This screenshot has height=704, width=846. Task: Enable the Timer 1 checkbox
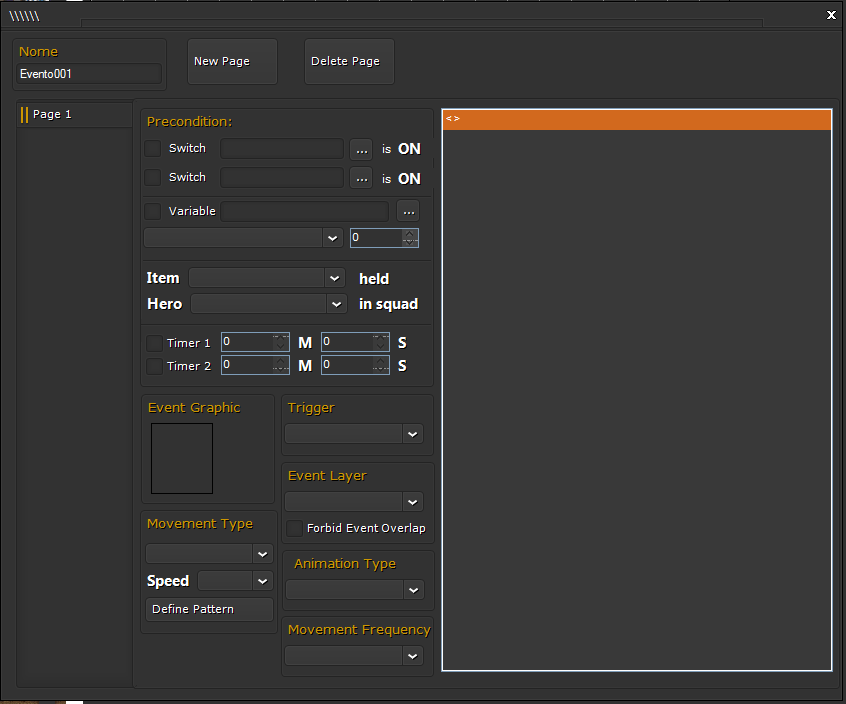point(155,343)
